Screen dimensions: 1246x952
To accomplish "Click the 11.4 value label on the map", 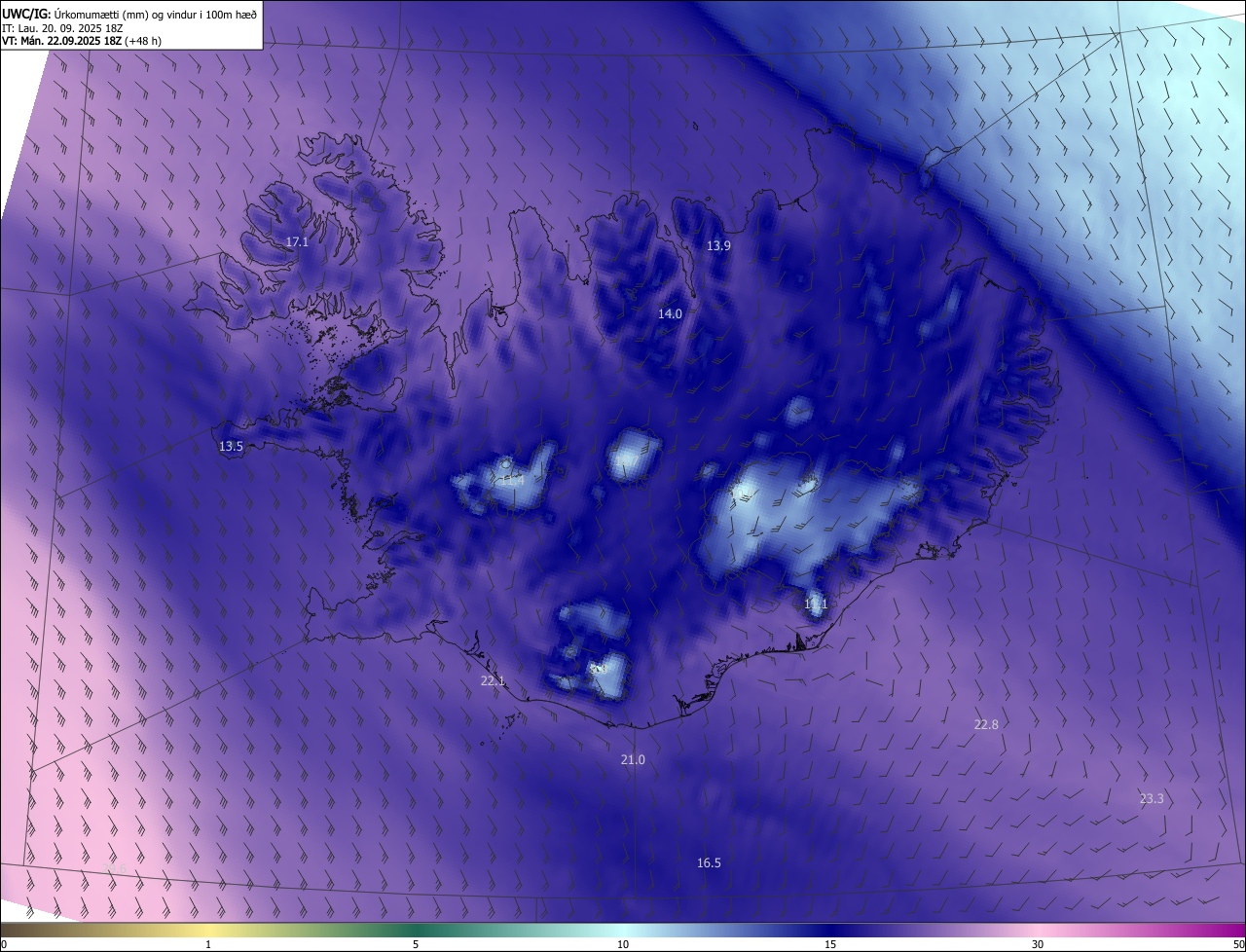I will 513,480.
